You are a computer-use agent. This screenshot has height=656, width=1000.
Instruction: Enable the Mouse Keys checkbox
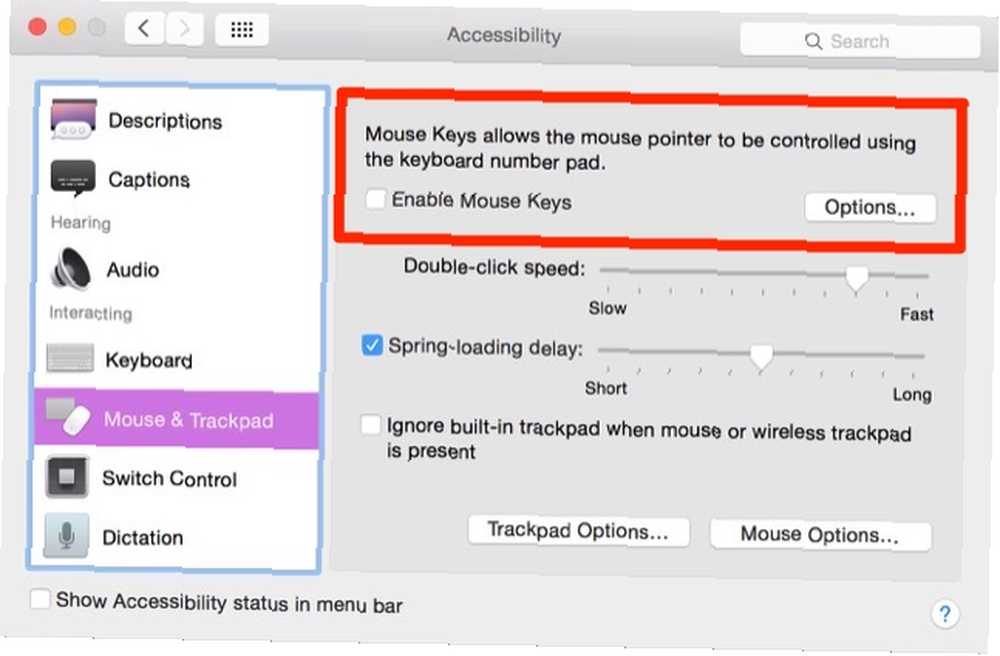375,199
